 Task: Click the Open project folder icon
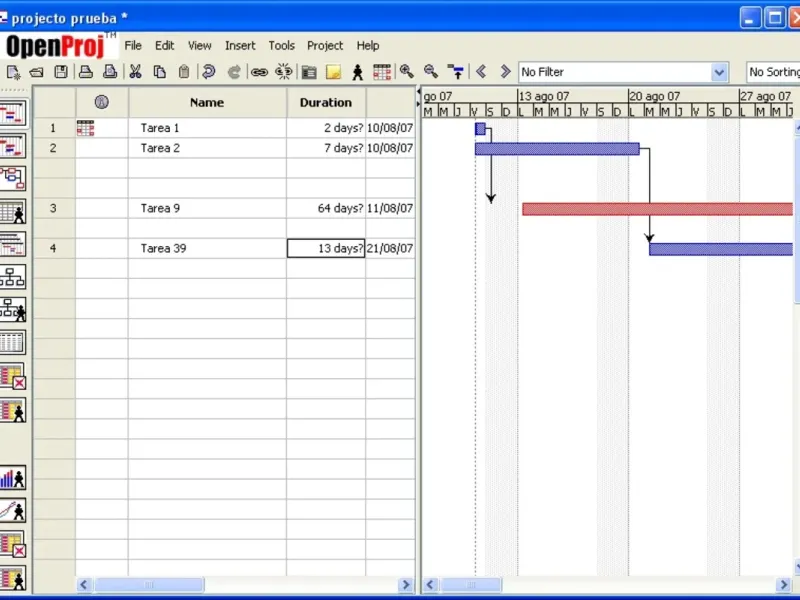[37, 72]
